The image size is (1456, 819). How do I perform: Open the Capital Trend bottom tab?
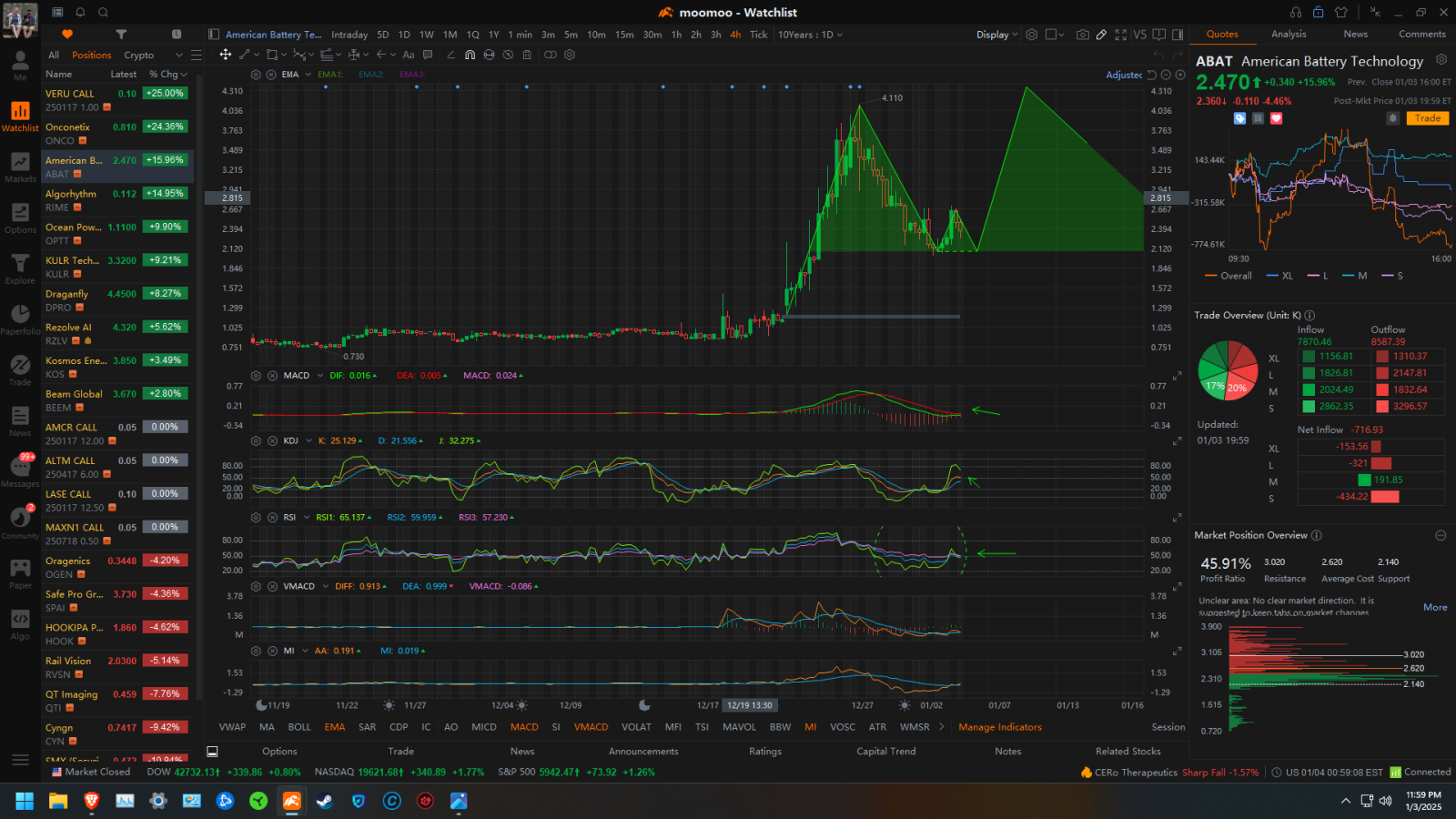click(x=885, y=752)
